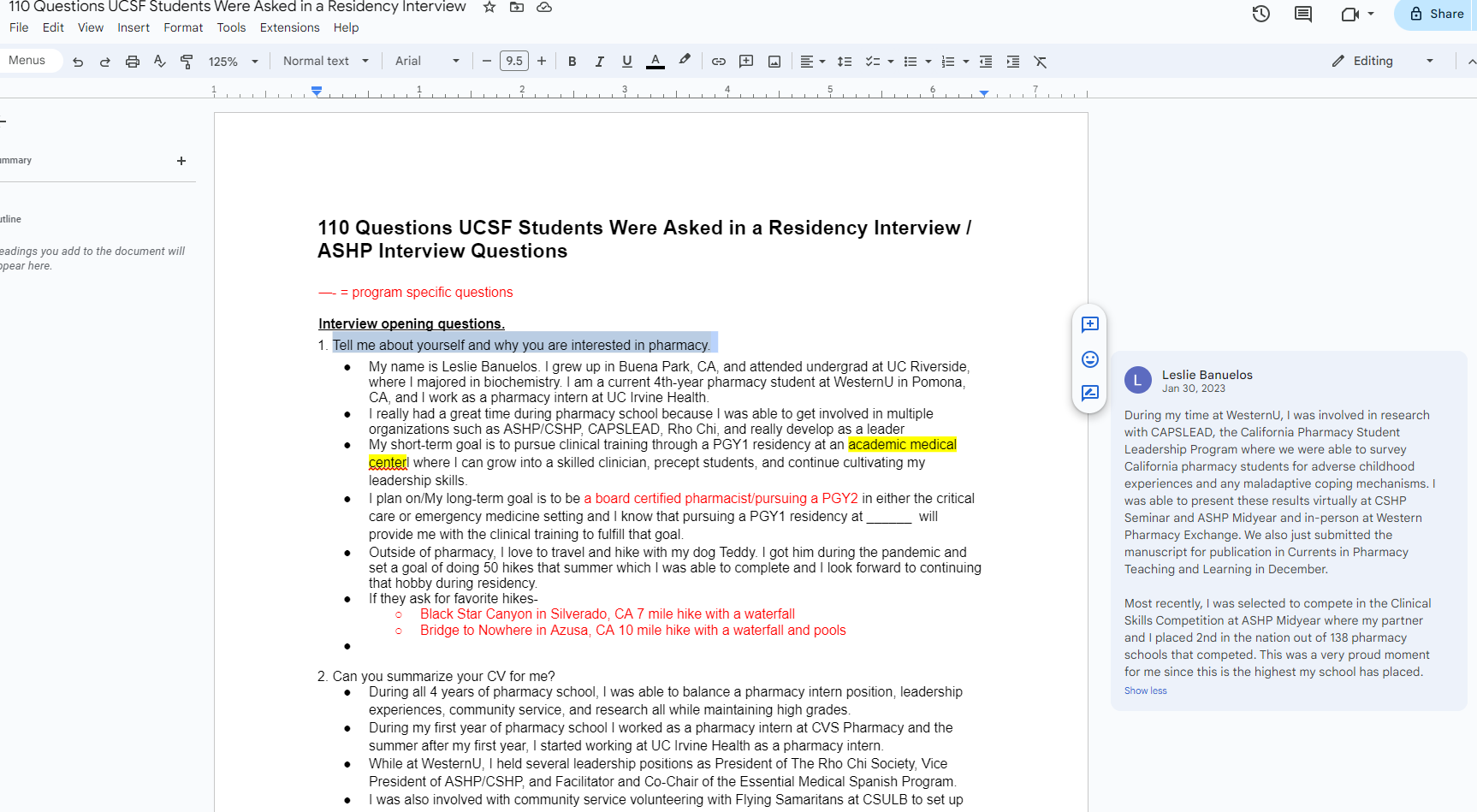Click the Undo icon
The height and width of the screenshot is (812, 1477).
click(78, 62)
